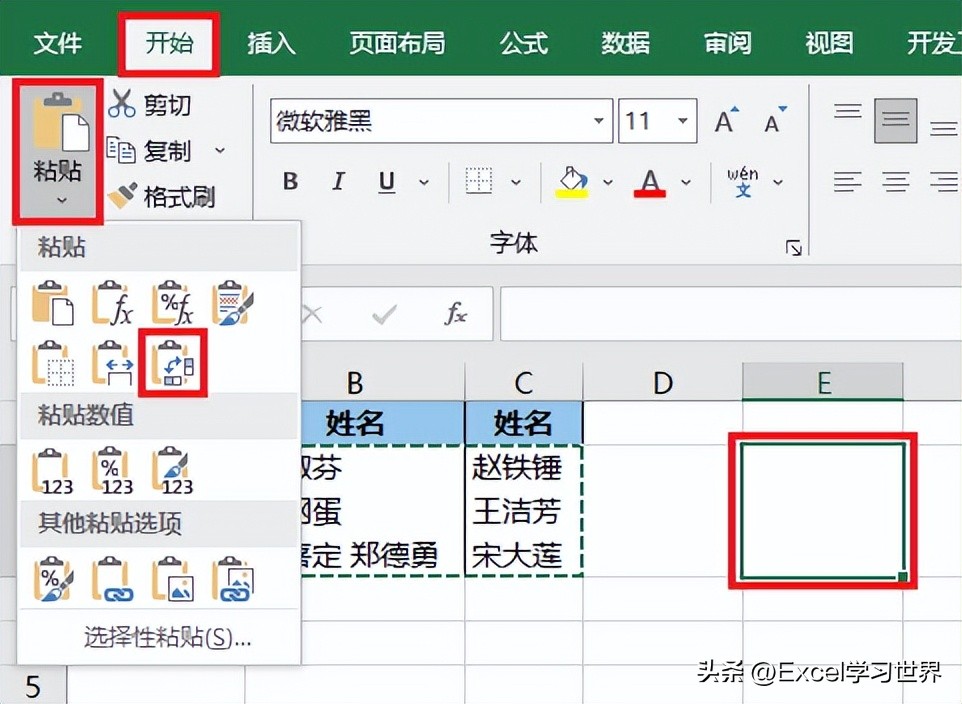
Task: Open the font size dropdown
Action: coord(684,120)
